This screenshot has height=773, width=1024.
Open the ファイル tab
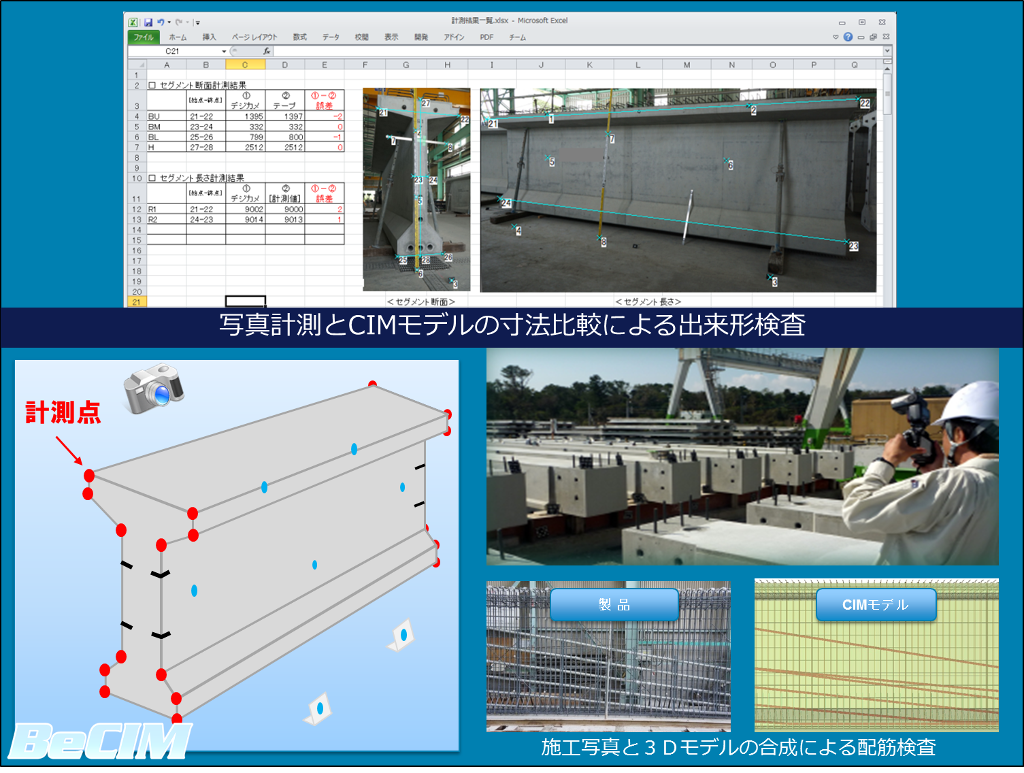coord(143,37)
